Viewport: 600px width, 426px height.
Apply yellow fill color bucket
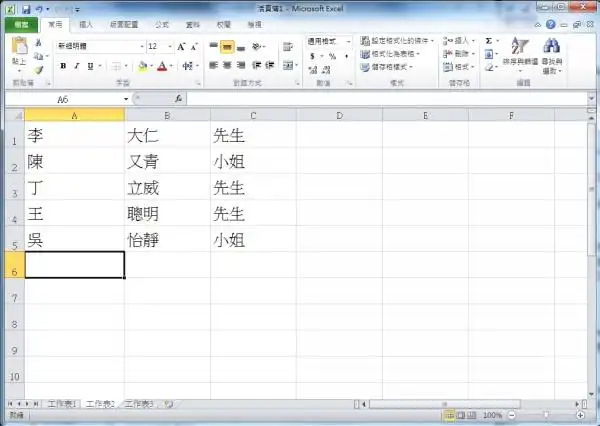[143, 67]
